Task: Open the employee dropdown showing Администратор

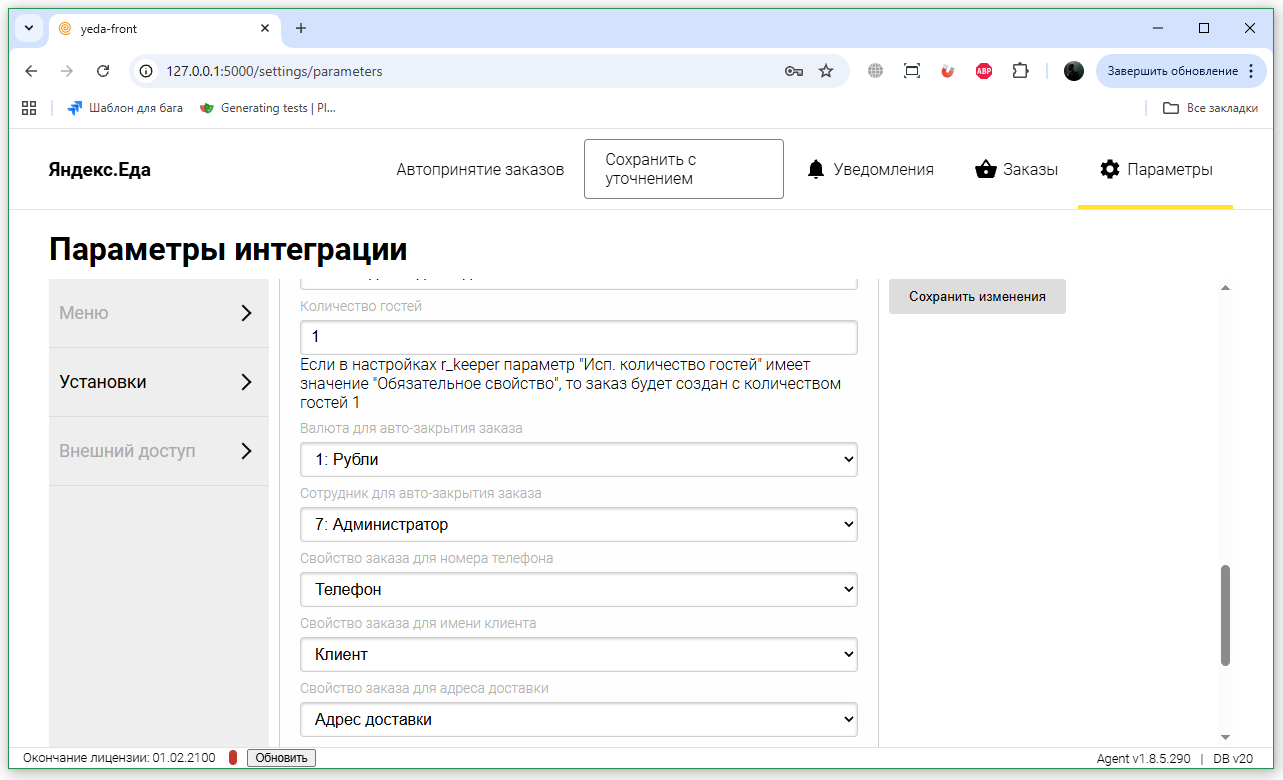Action: 578,525
